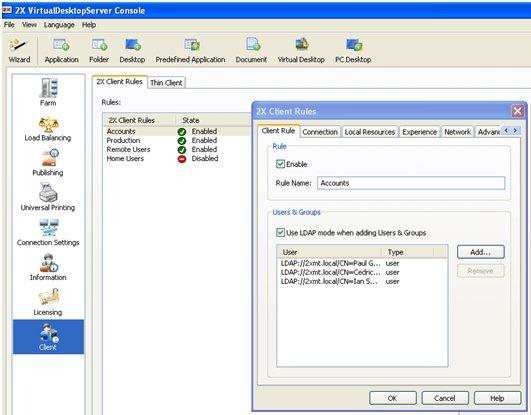Open Connection Settings sidebar section
Image resolution: width=531 pixels, height=415 pixels.
pyautogui.click(x=48, y=233)
